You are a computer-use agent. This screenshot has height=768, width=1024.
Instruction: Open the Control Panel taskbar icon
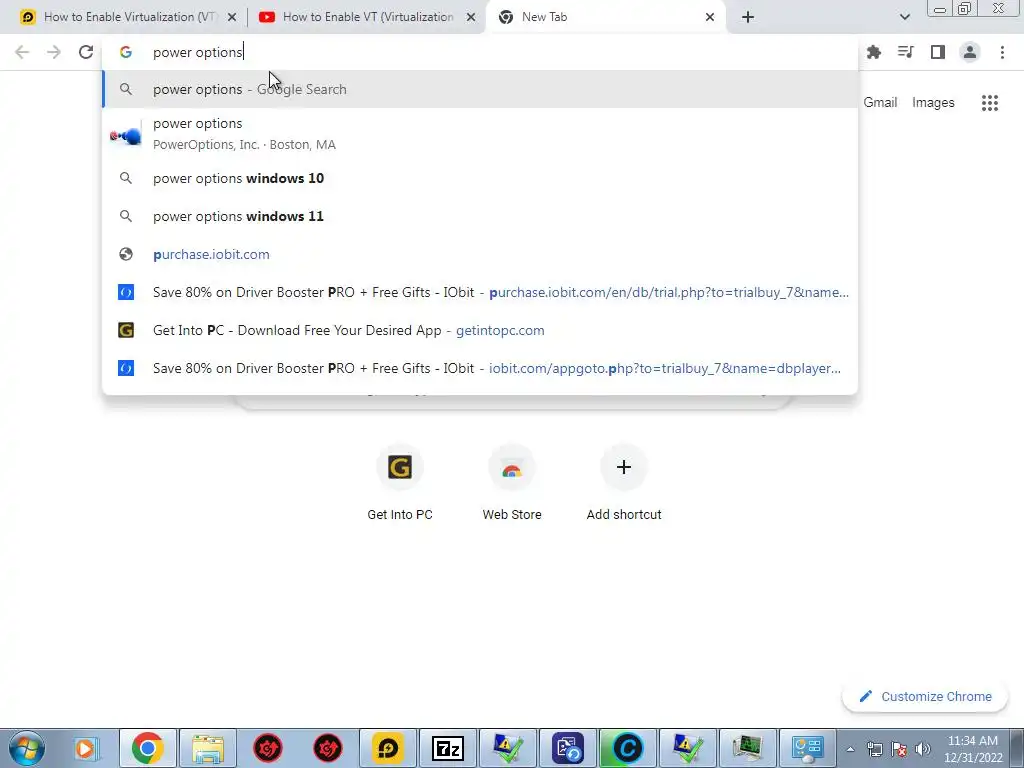click(807, 748)
